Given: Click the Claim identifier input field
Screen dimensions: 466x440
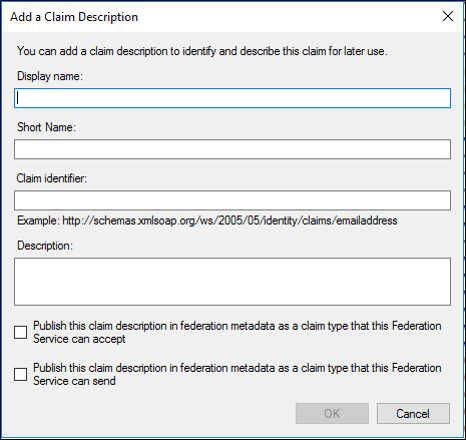Looking at the screenshot, I should pos(232,200).
